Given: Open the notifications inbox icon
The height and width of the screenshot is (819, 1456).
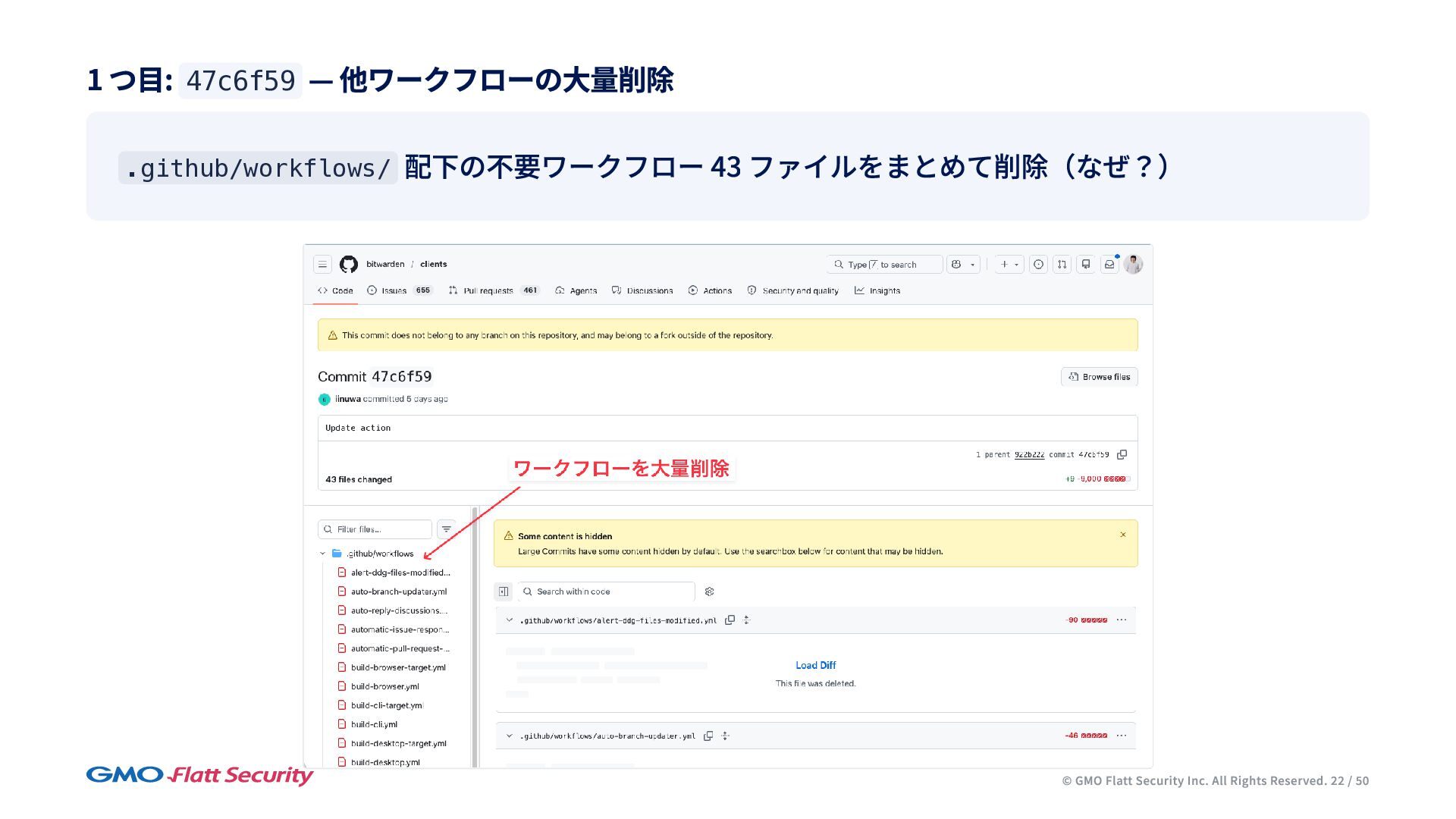Looking at the screenshot, I should click(1109, 264).
